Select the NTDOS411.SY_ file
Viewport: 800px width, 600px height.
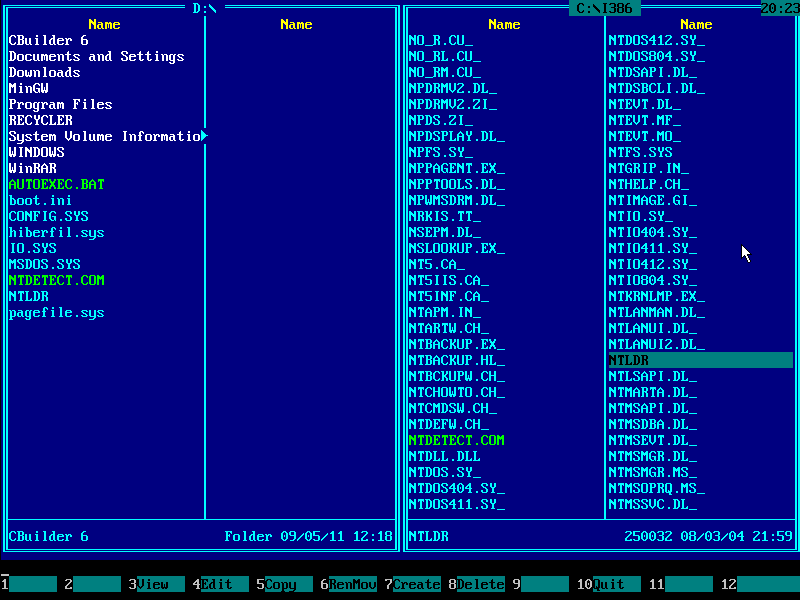pyautogui.click(x=457, y=504)
